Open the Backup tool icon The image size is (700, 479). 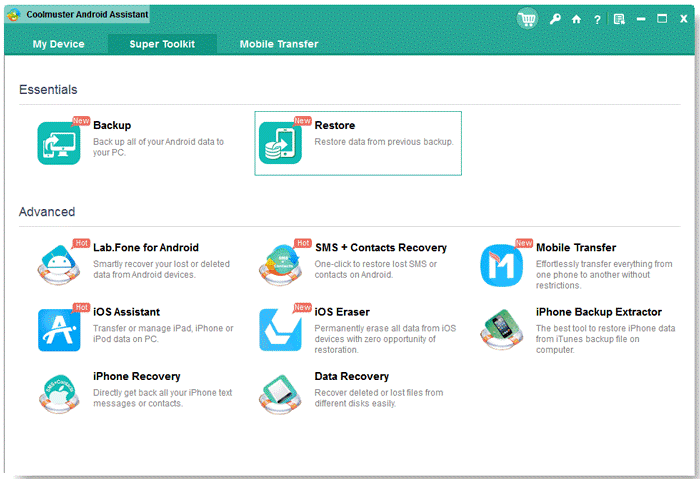pos(59,143)
